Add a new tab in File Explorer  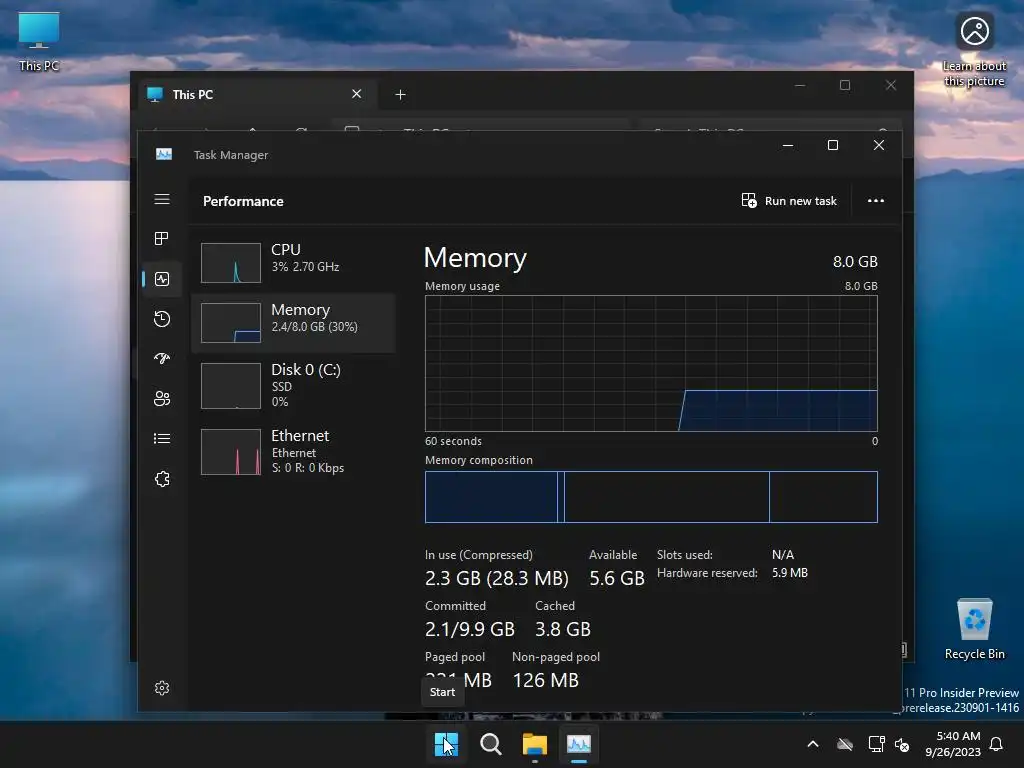tap(400, 95)
